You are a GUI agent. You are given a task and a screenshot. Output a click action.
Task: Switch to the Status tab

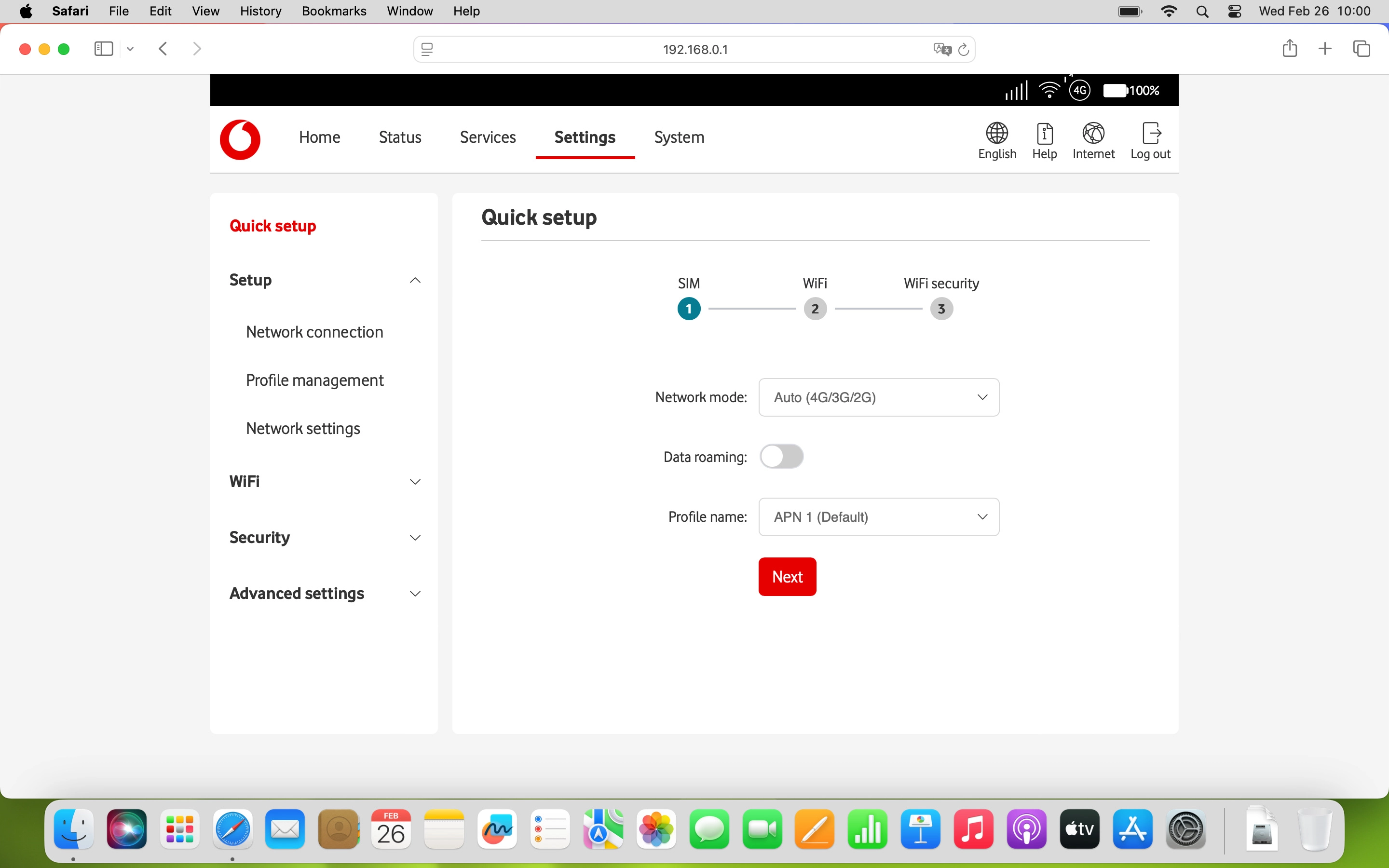(x=399, y=137)
